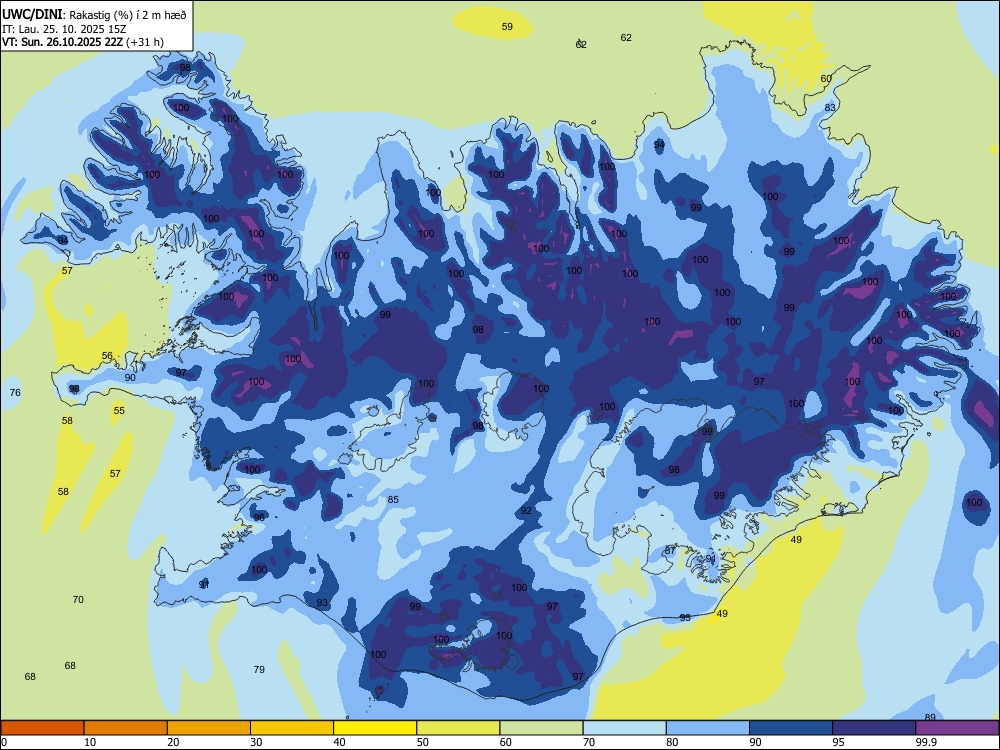Click the '60' value on the northeast peninsula
This screenshot has height=750, width=1000.
point(826,78)
